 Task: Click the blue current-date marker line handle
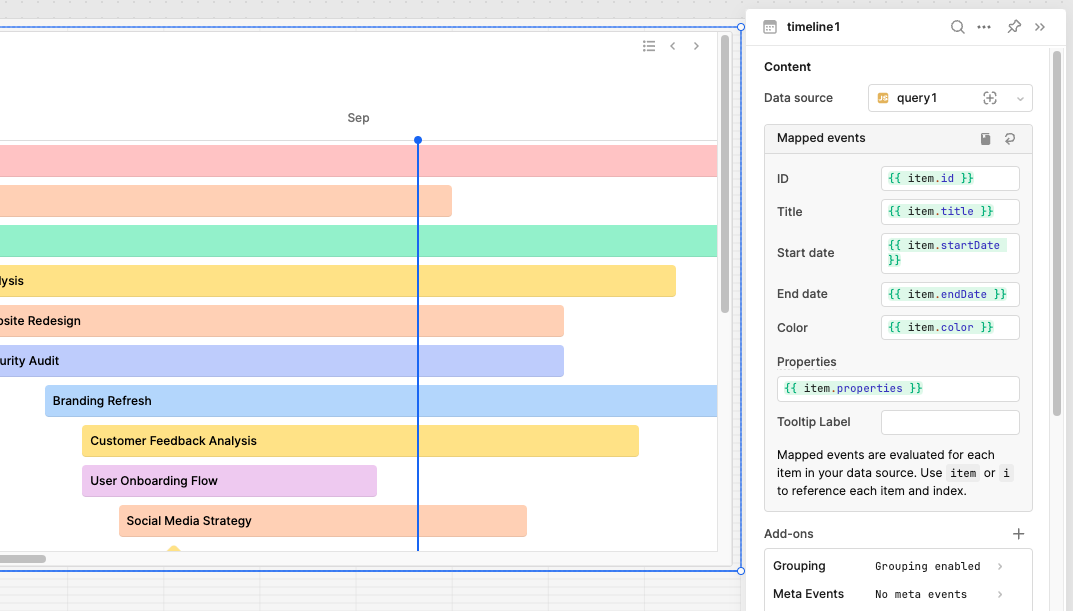tap(418, 140)
